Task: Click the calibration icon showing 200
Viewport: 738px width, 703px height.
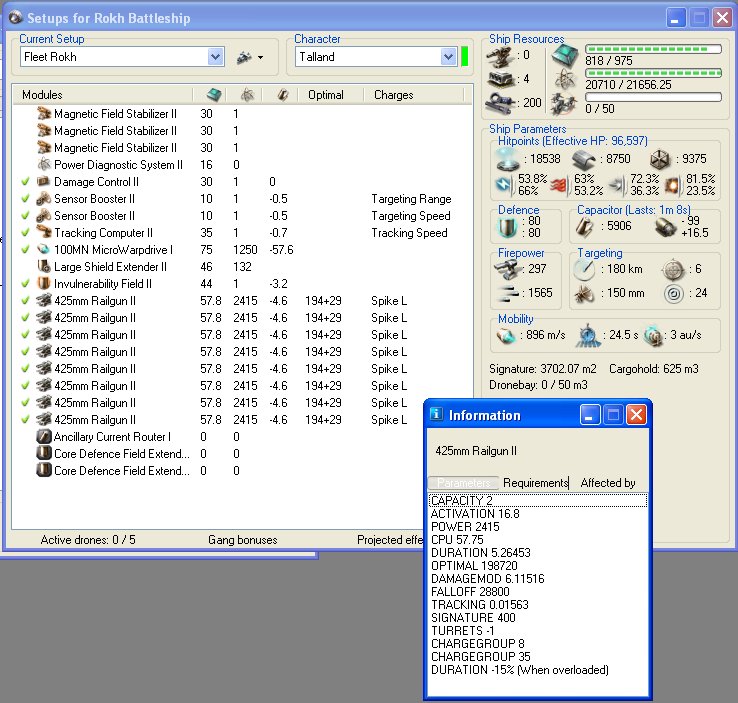Action: tap(499, 103)
